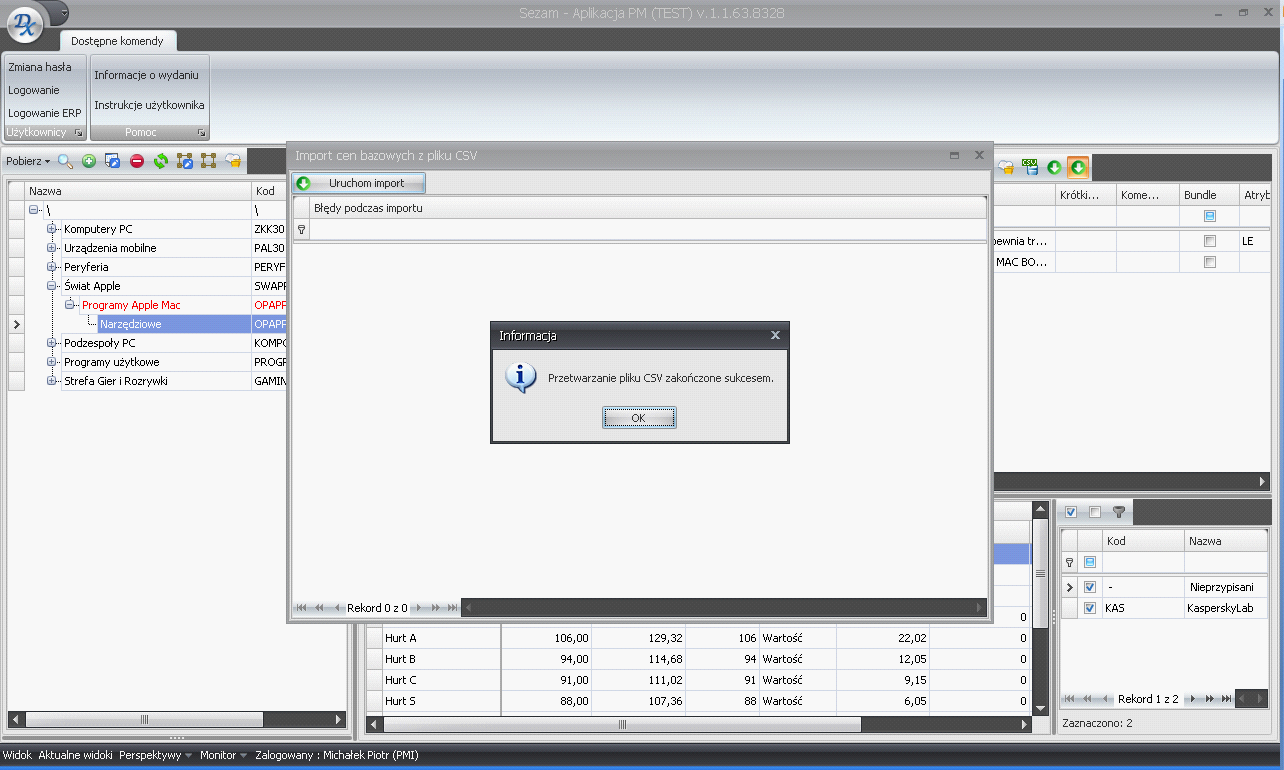Click the funnel filter icon in bottom-right toolbar

click(1119, 512)
